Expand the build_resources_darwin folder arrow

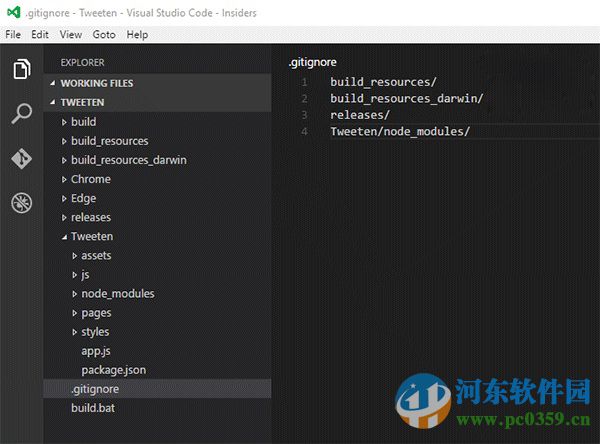point(64,160)
